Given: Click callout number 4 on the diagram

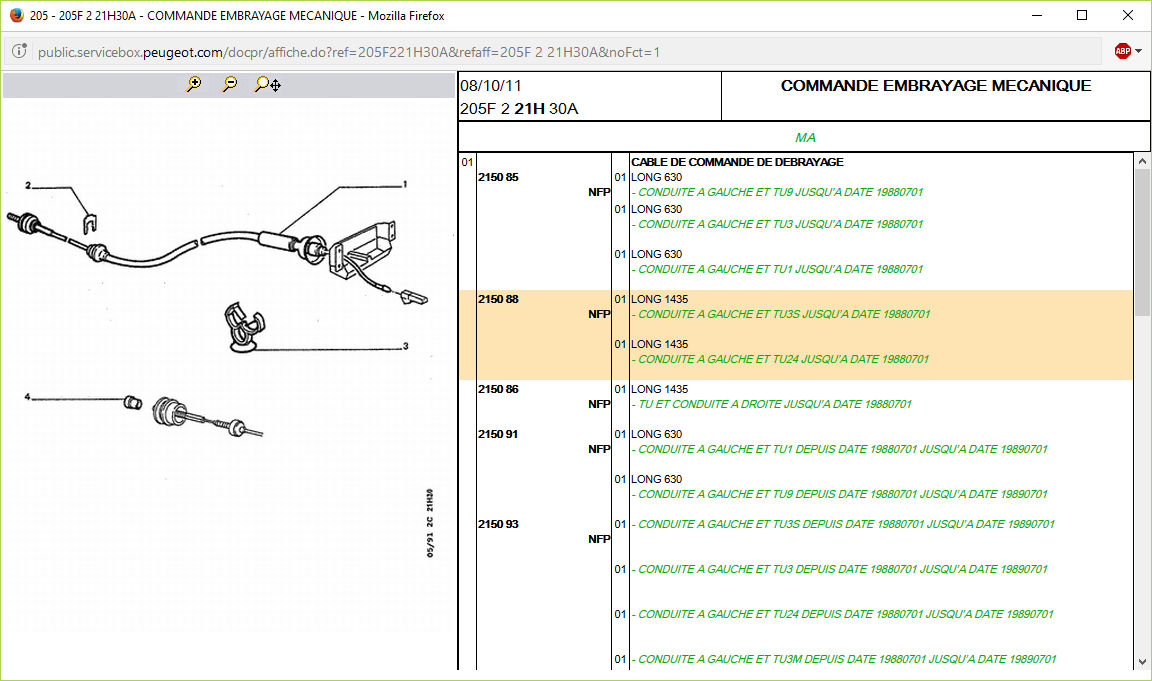Looking at the screenshot, I should pyautogui.click(x=27, y=397).
